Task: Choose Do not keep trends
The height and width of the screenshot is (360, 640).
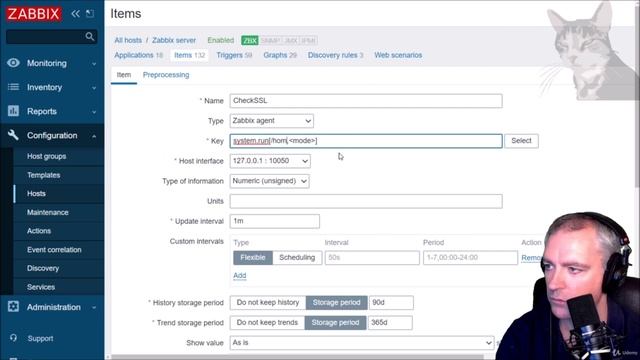Action: (267, 322)
